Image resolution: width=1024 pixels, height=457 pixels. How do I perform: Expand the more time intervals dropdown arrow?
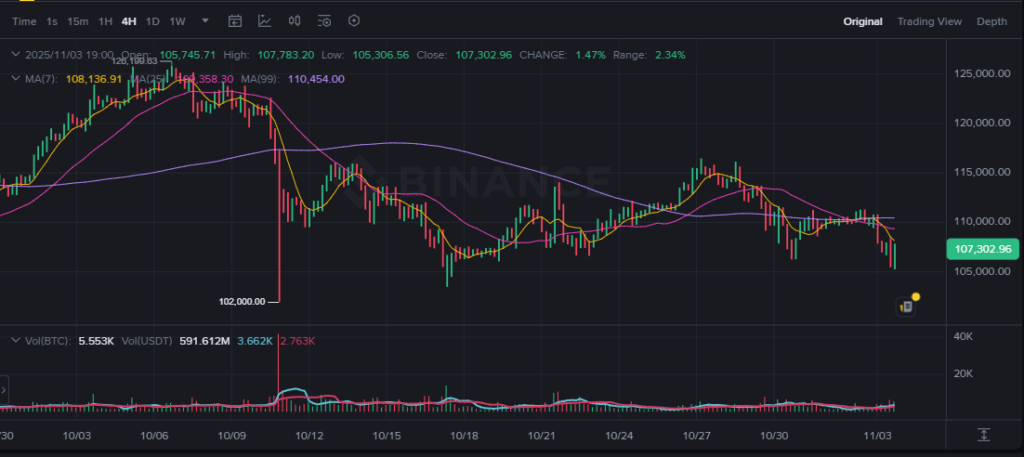205,21
